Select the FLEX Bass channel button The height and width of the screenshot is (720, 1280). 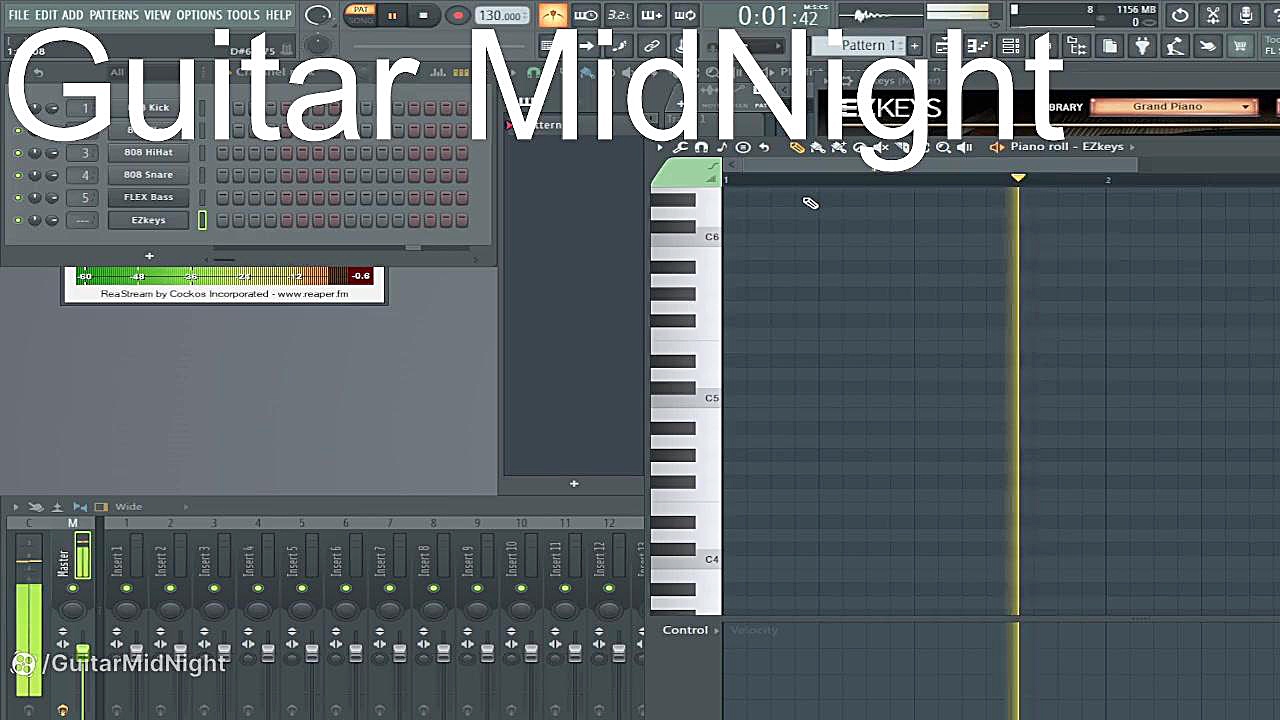(148, 197)
